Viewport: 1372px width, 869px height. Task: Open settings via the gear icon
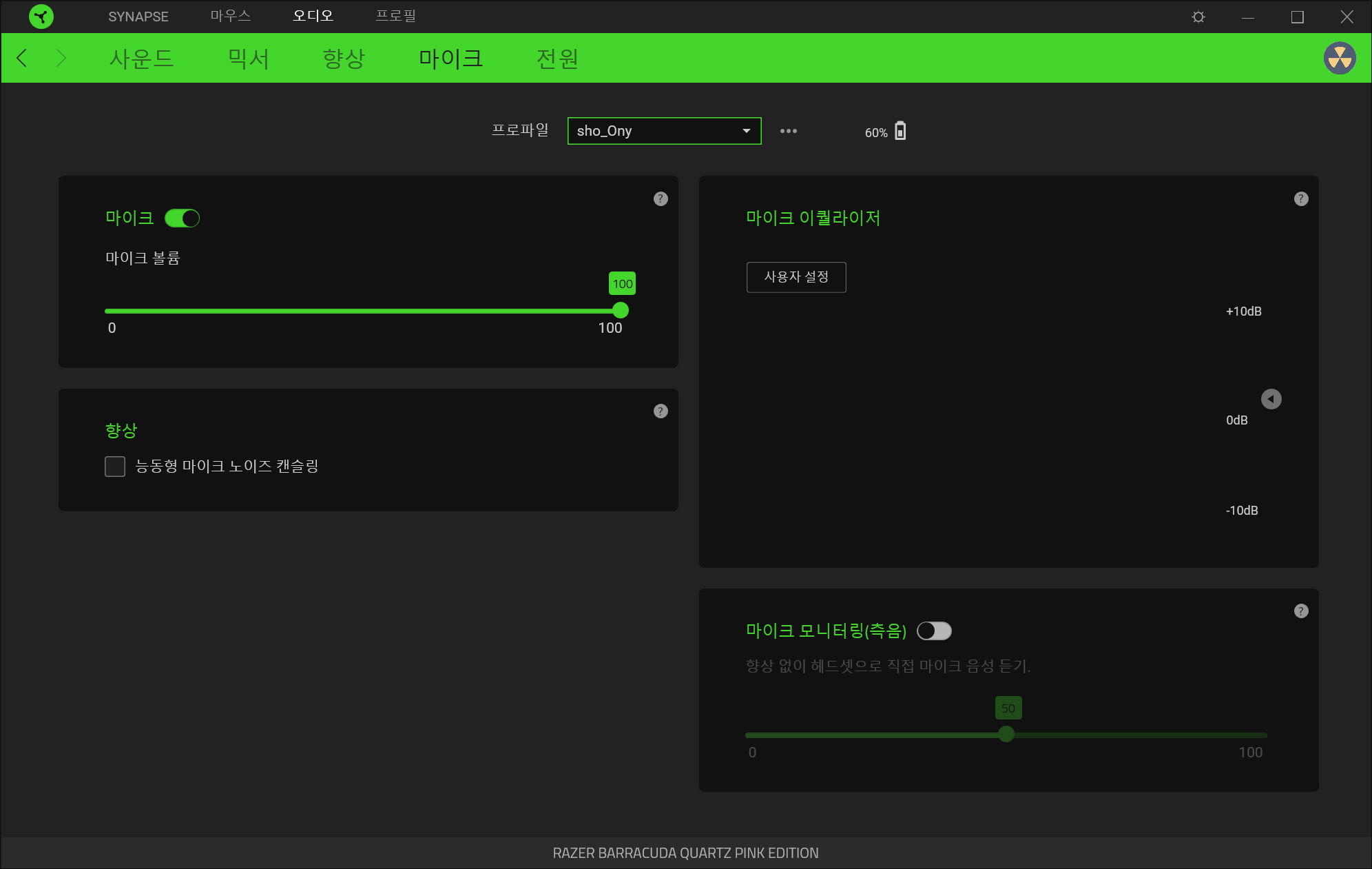click(x=1198, y=17)
